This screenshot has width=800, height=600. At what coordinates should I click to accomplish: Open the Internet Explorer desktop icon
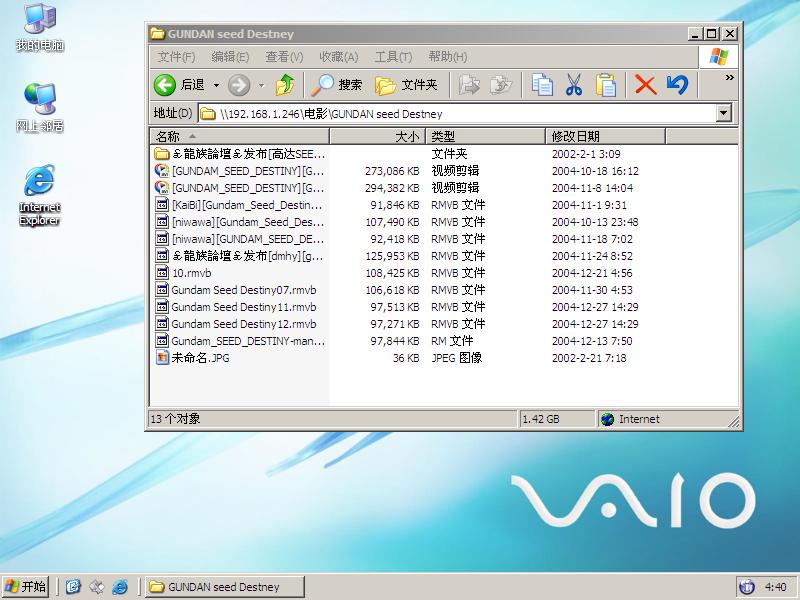(x=39, y=195)
